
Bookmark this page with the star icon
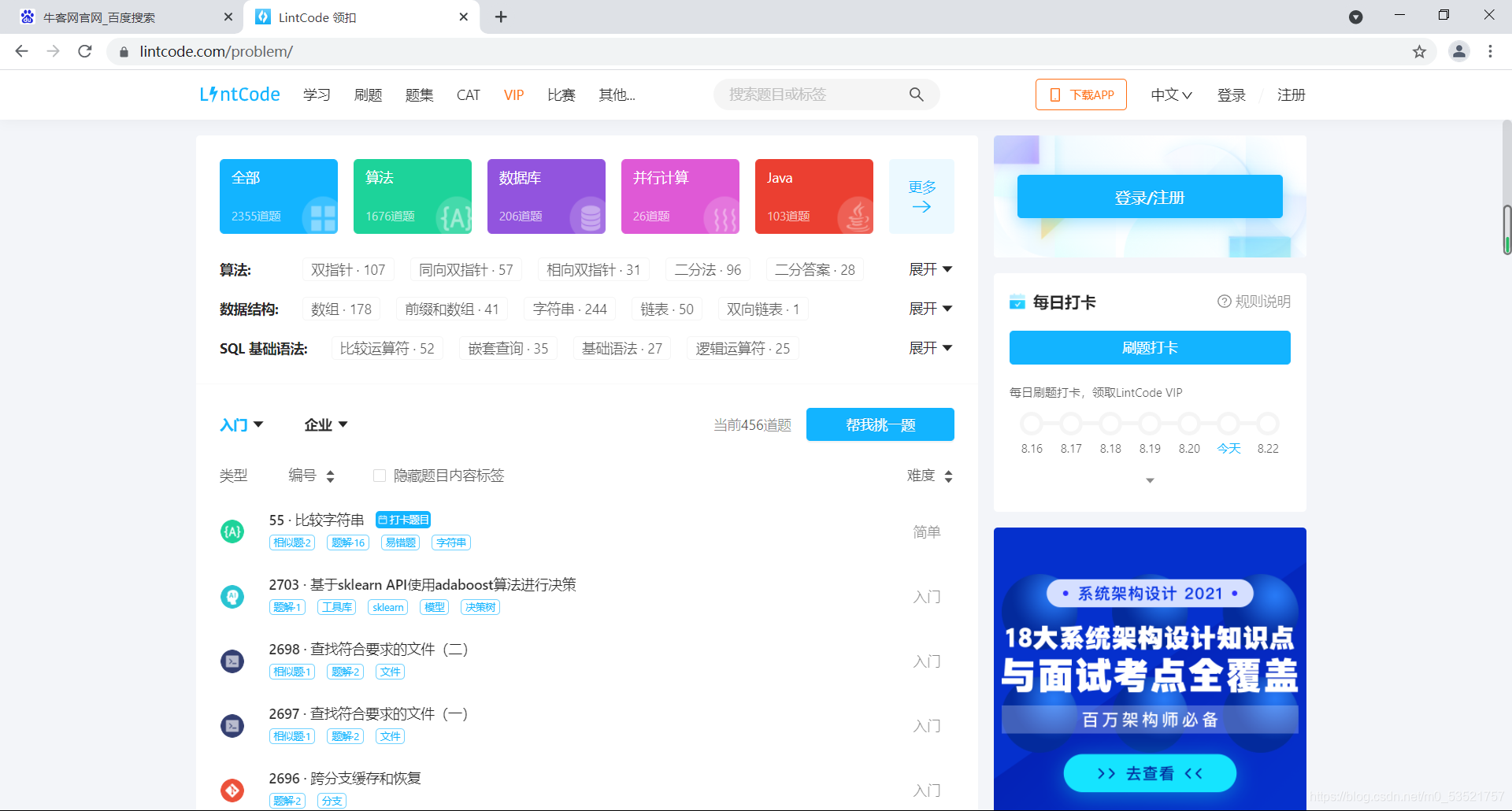[1419, 52]
